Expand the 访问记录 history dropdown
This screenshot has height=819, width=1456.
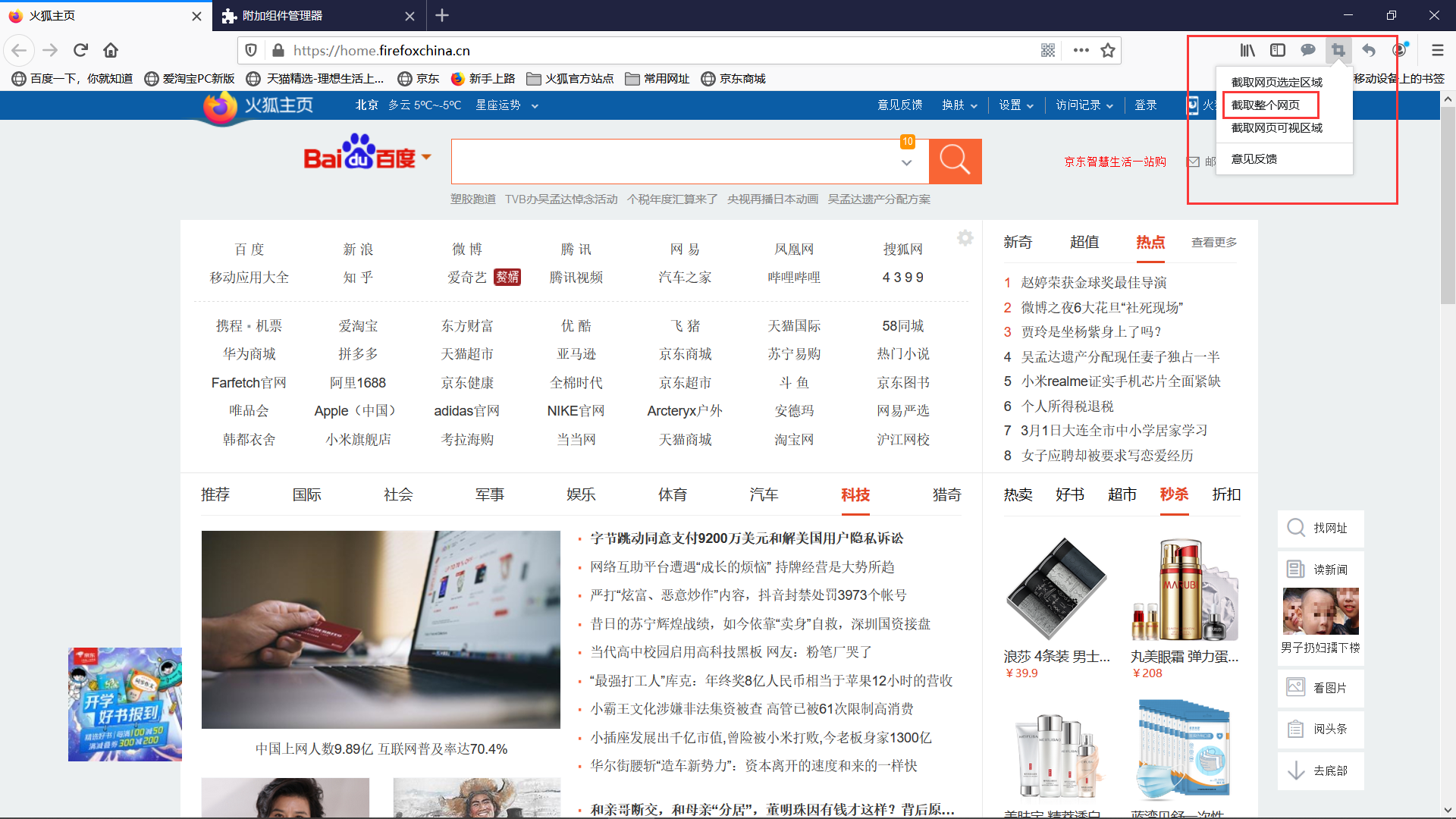click(x=1084, y=105)
